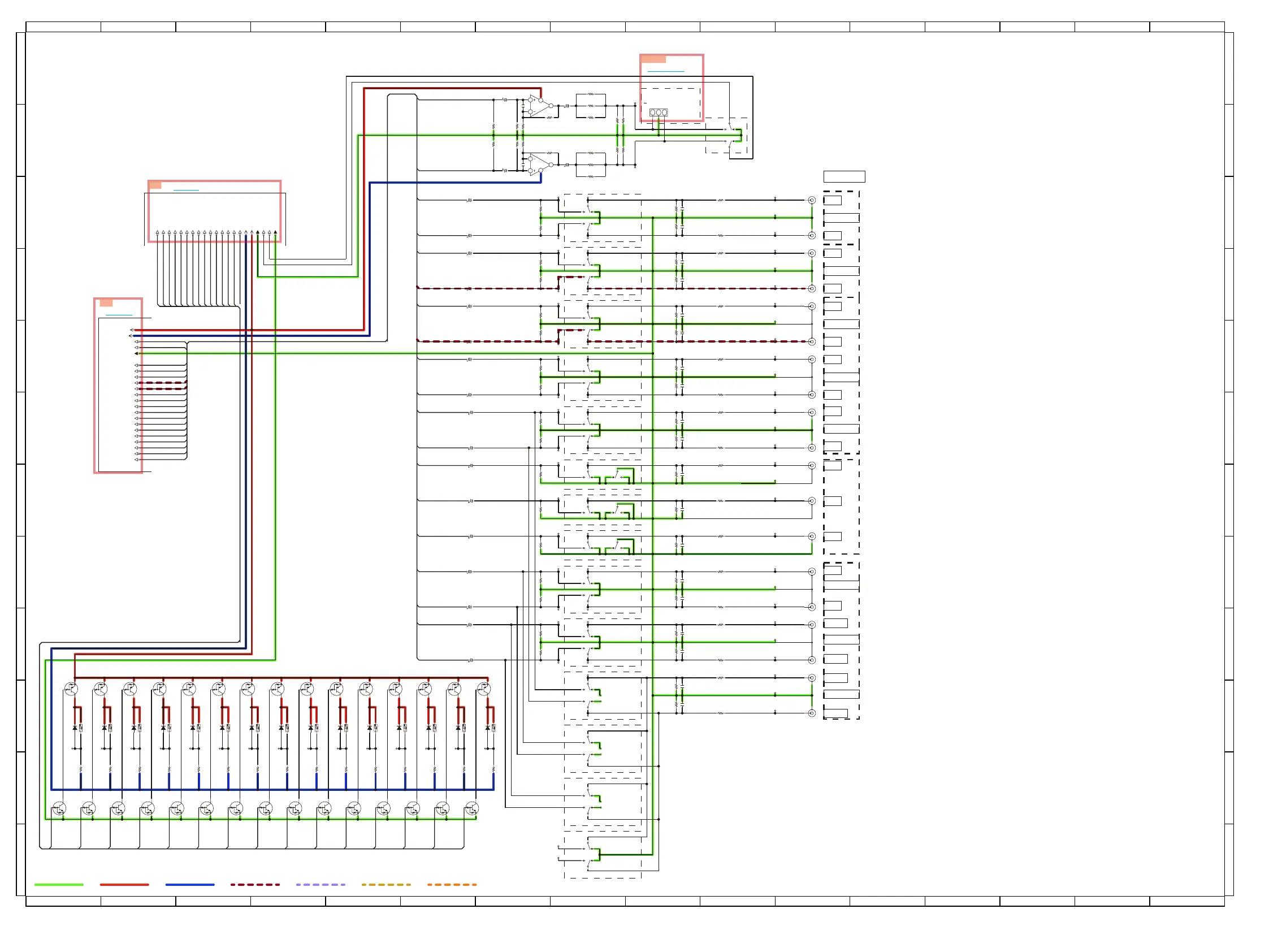The width and height of the screenshot is (1282, 952).
Task: Select the bottommost circular output jack terminal
Action: (x=812, y=713)
